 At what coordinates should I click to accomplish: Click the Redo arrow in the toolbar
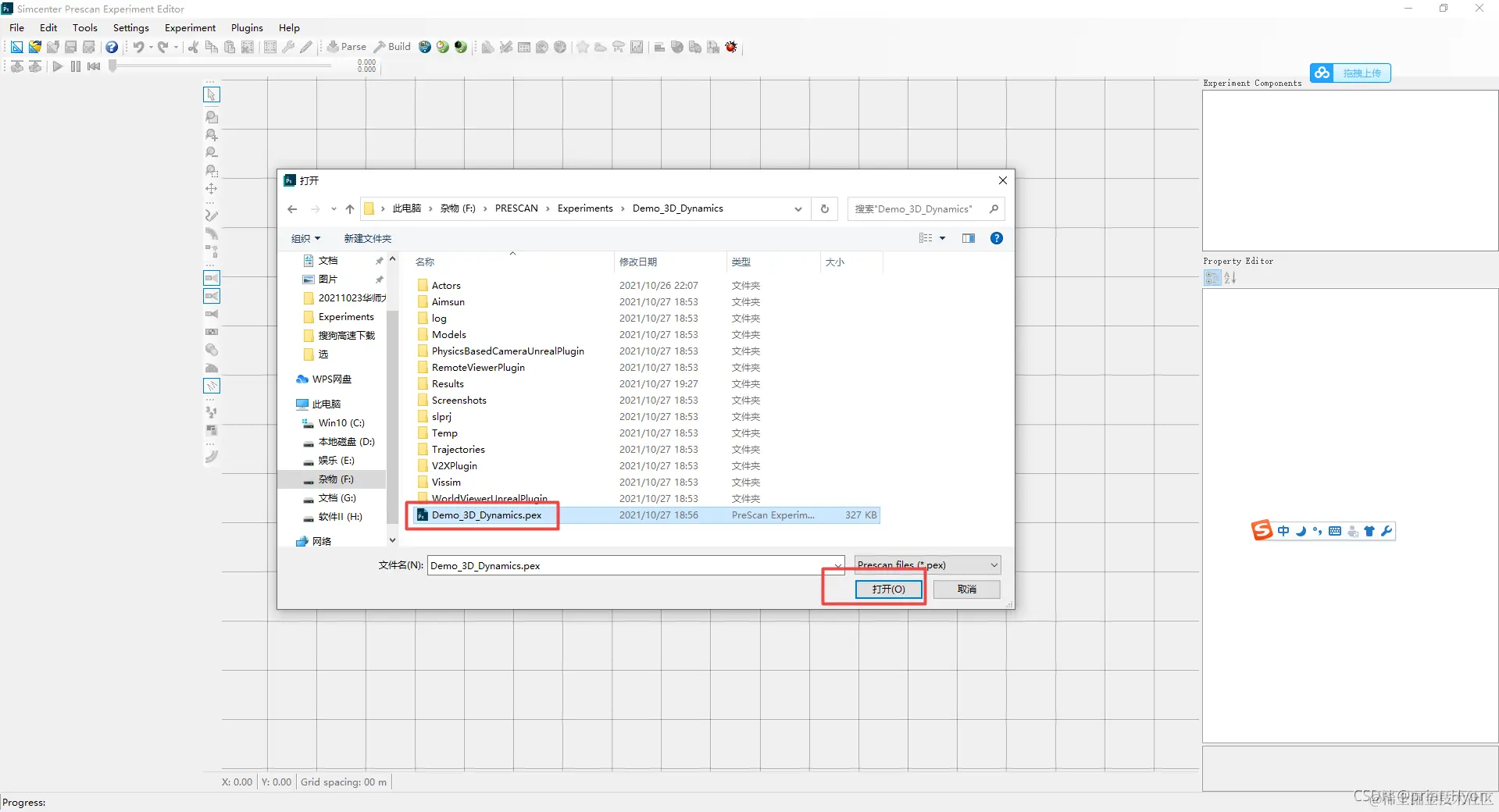pos(162,47)
